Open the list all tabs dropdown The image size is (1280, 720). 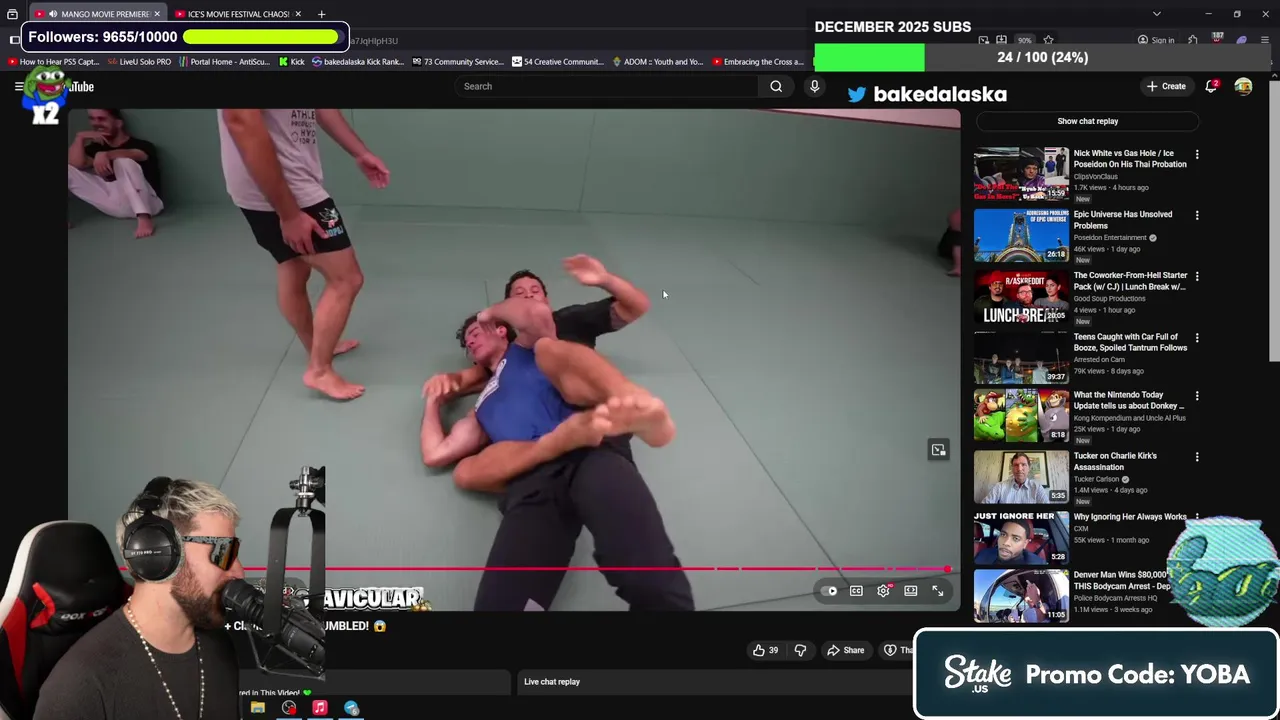pyautogui.click(x=1156, y=14)
